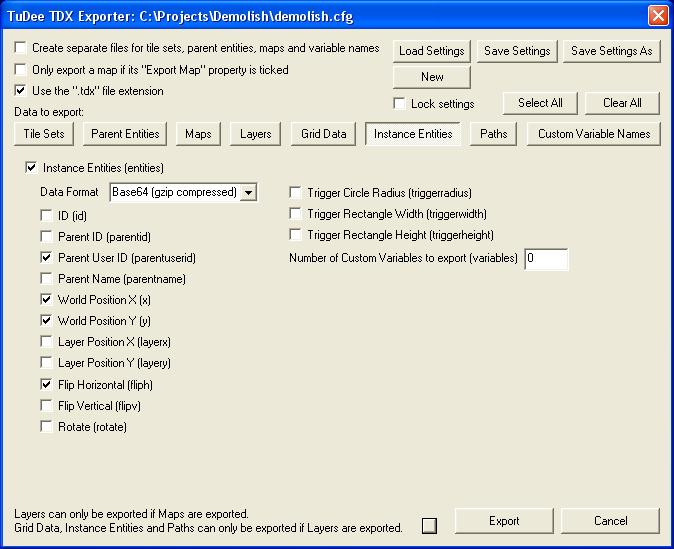The image size is (674, 549).
Task: Go to the Maps section
Action: (198, 134)
